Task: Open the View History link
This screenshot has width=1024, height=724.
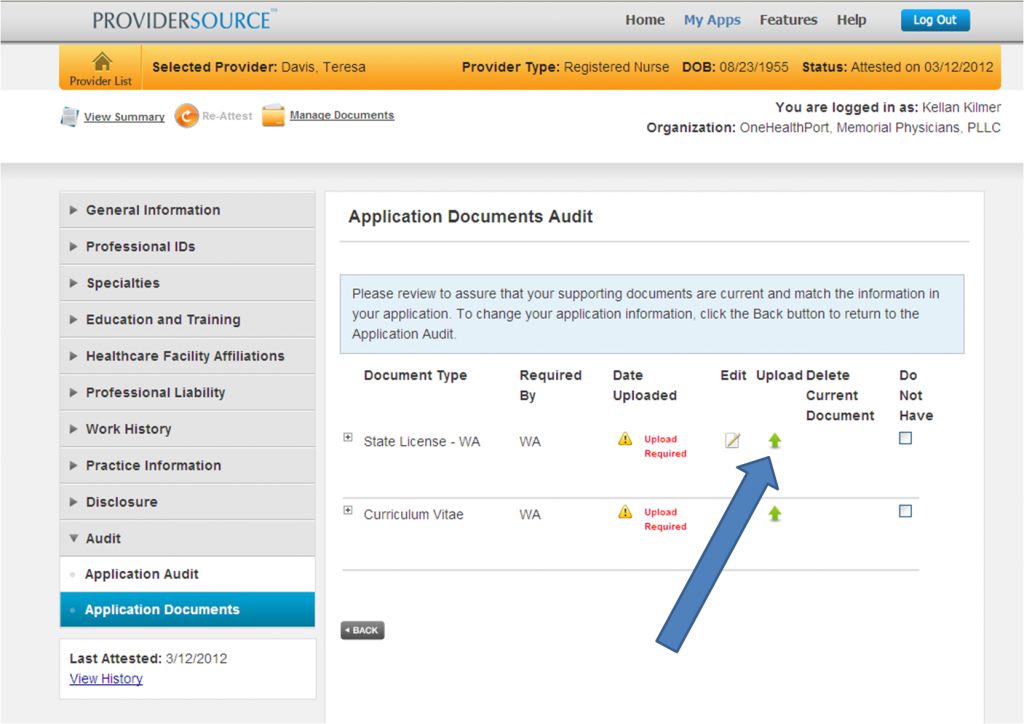Action: (106, 679)
